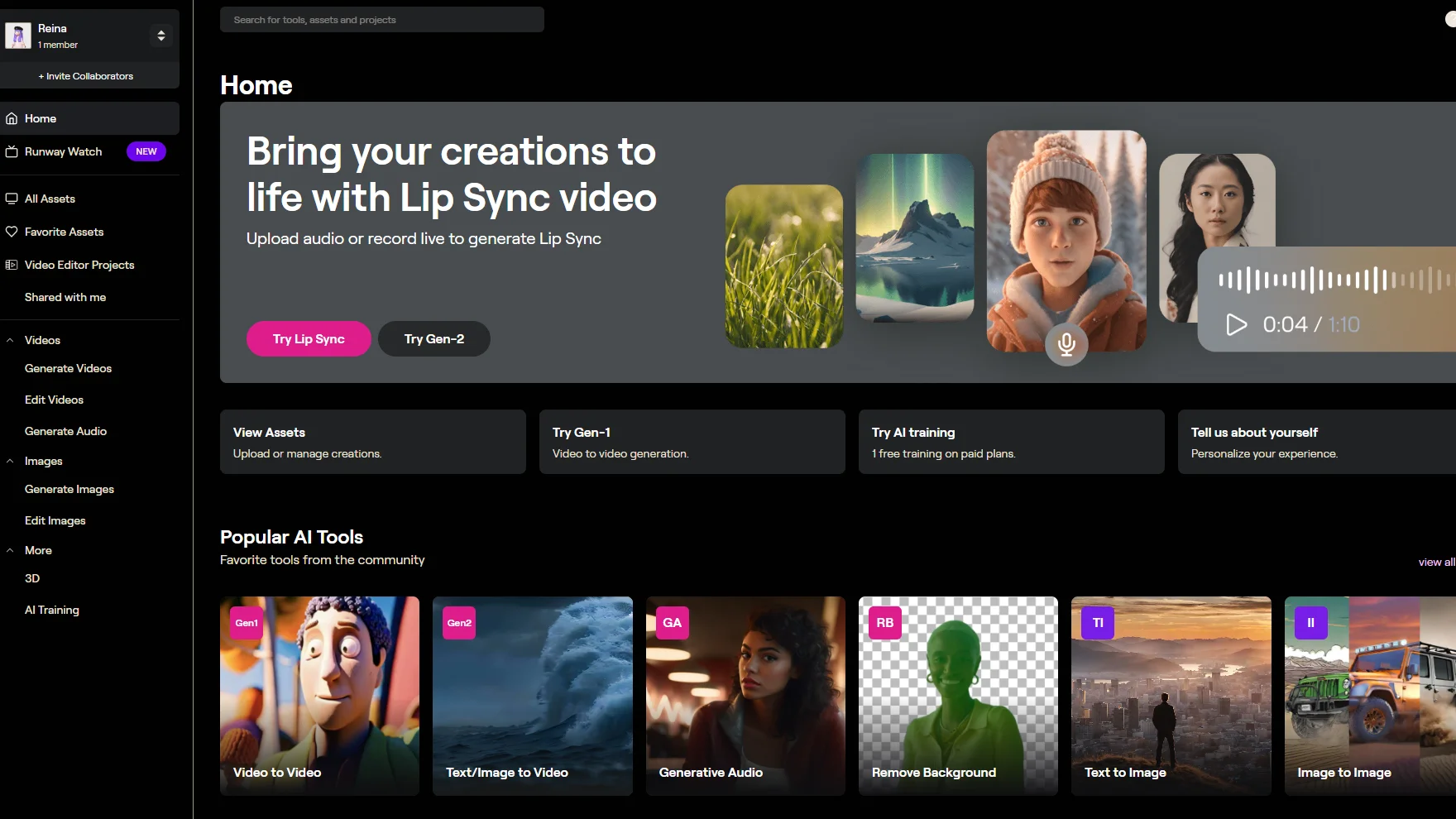Viewport: 1456px width, 819px height.
Task: Click the RB badge on Remove Background
Action: coord(885,623)
